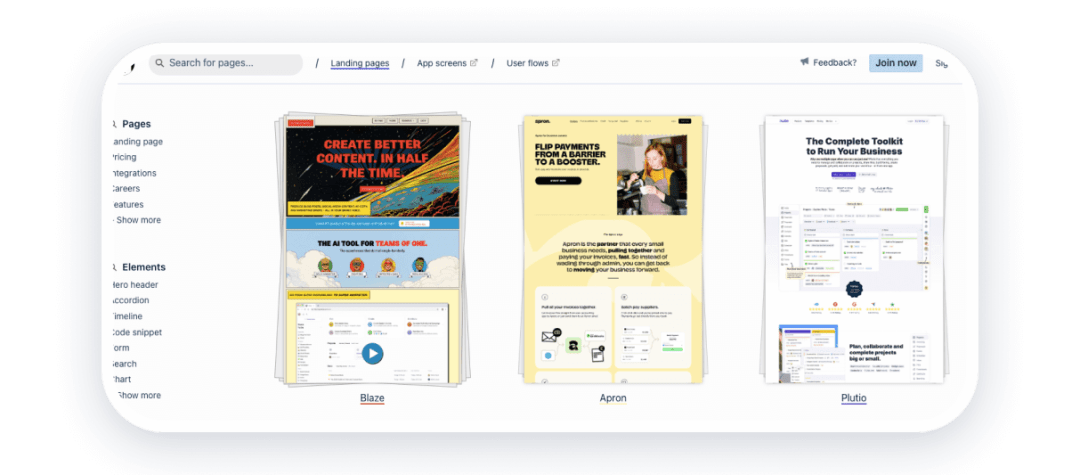Click the Feedback megaphone icon

click(x=804, y=63)
